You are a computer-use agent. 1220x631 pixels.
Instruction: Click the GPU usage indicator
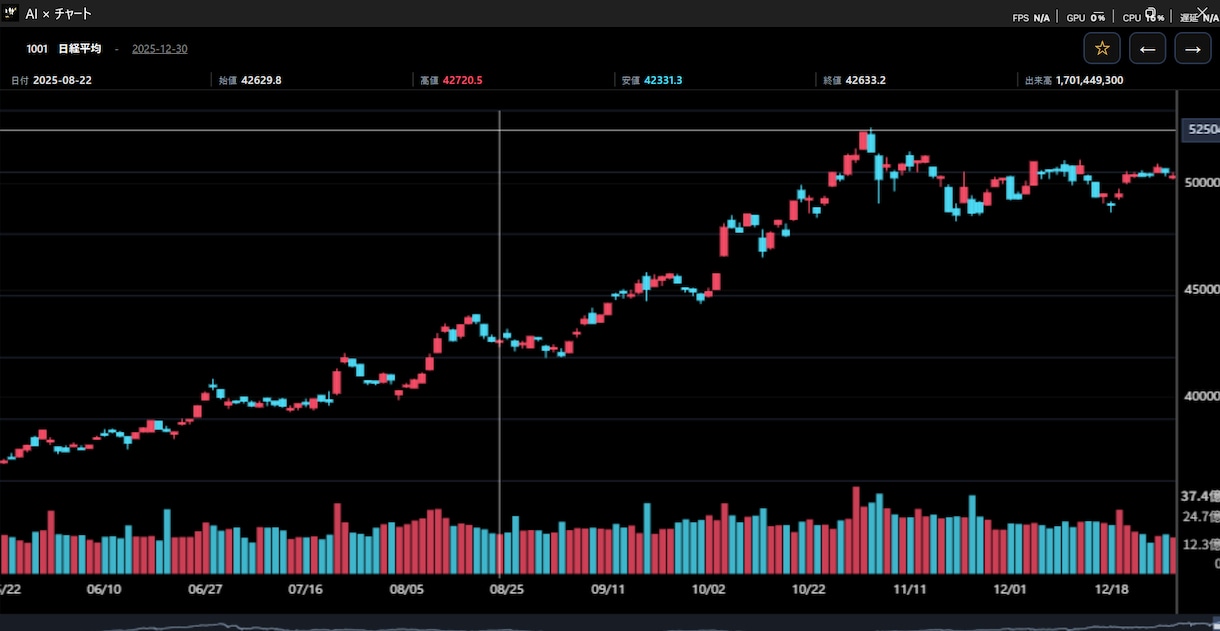[1085, 18]
